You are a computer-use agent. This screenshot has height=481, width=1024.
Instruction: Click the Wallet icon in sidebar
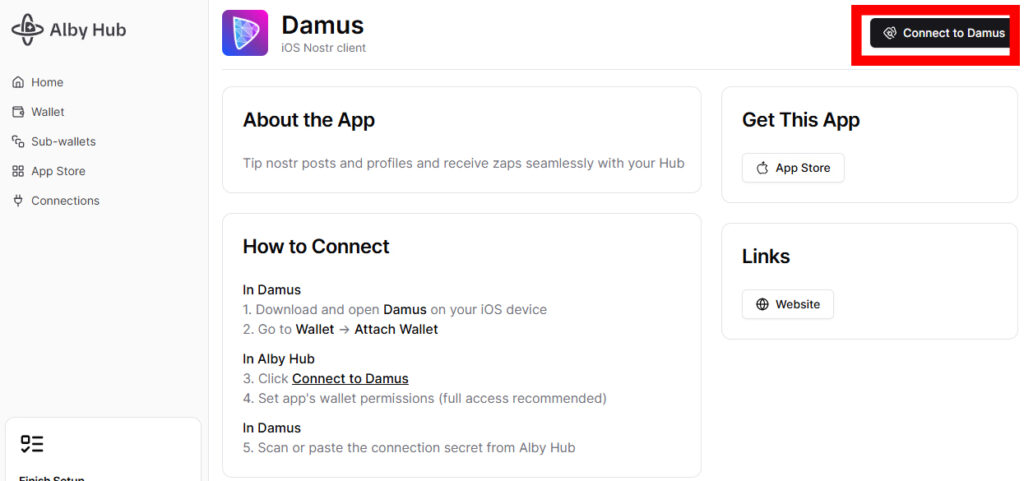click(x=18, y=112)
